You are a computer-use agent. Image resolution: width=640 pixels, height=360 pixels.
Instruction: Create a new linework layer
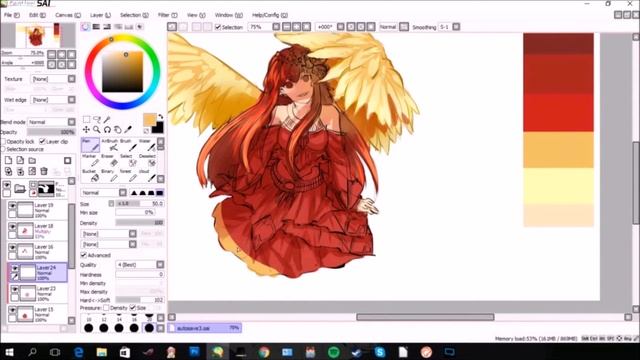pos(20,160)
